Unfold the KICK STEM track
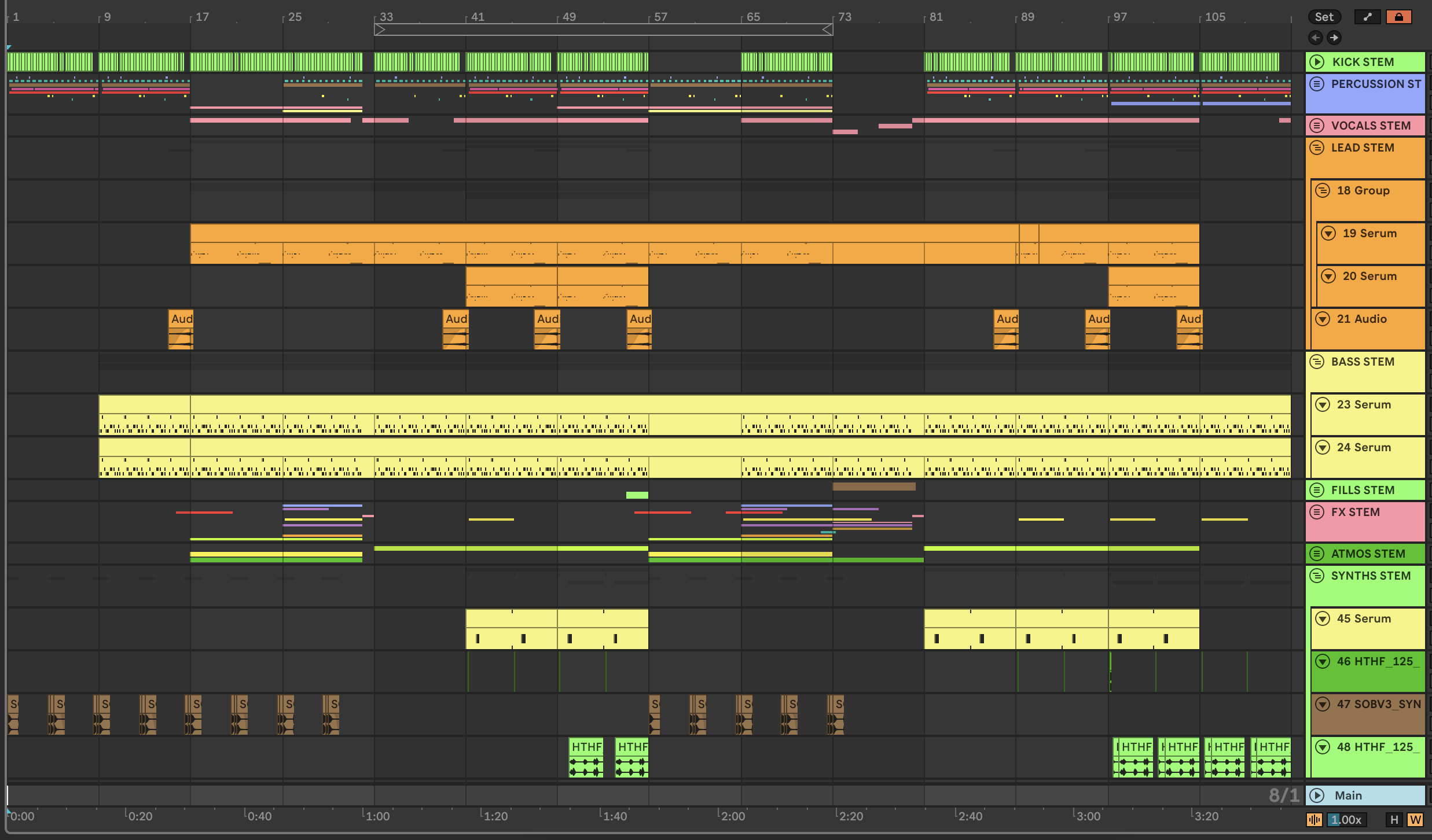Screen dimensions: 1432x840 tap(1317, 62)
